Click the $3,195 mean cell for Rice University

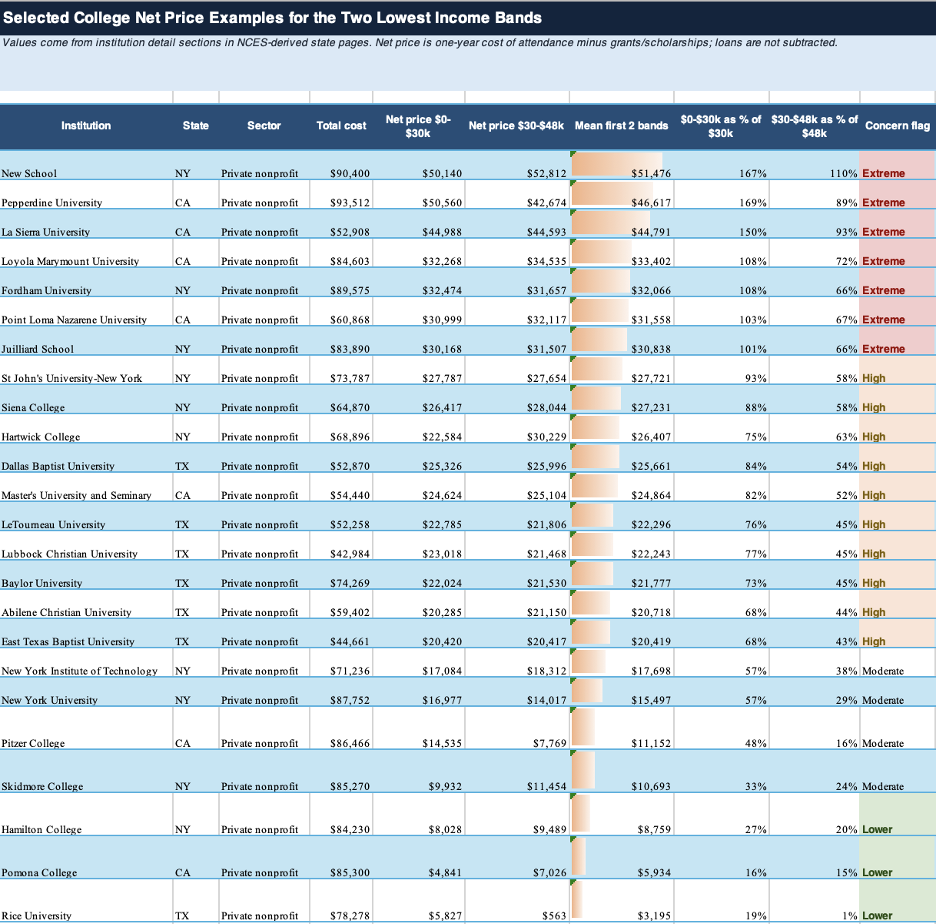pyautogui.click(x=622, y=900)
